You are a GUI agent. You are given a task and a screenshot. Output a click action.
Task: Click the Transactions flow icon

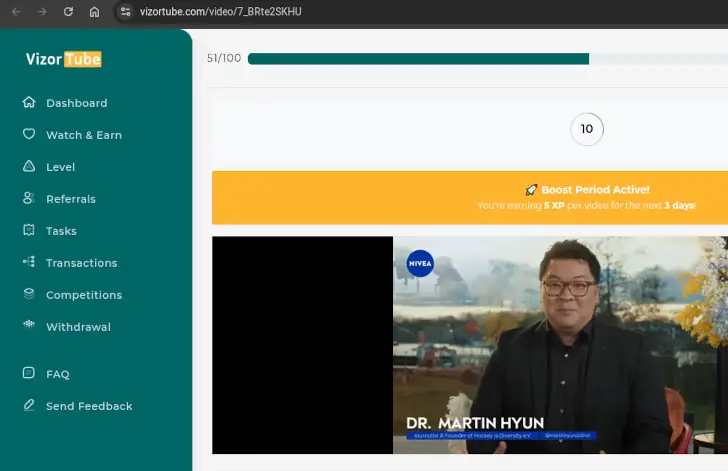tap(29, 262)
